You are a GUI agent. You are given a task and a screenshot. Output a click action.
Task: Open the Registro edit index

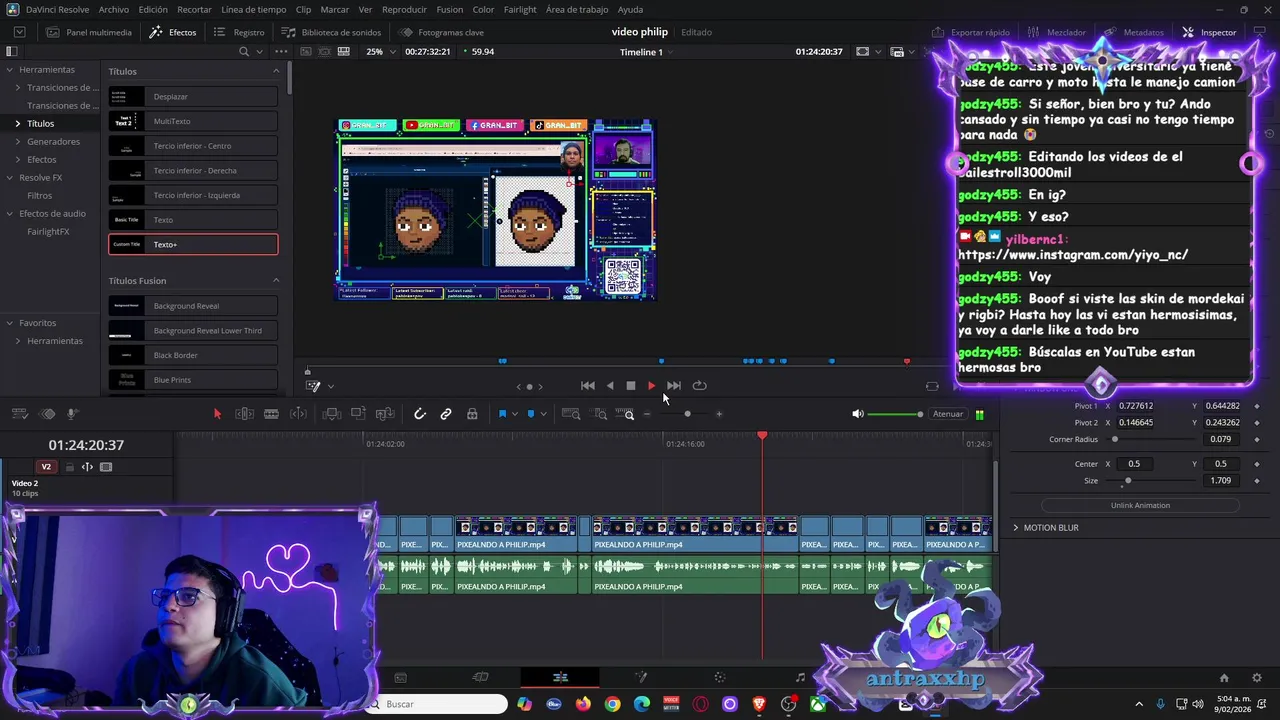239,32
